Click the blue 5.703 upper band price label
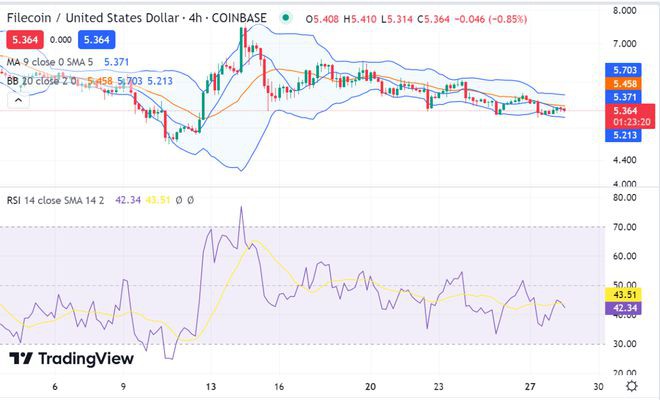Image resolution: width=660 pixels, height=400 pixels. point(627,70)
